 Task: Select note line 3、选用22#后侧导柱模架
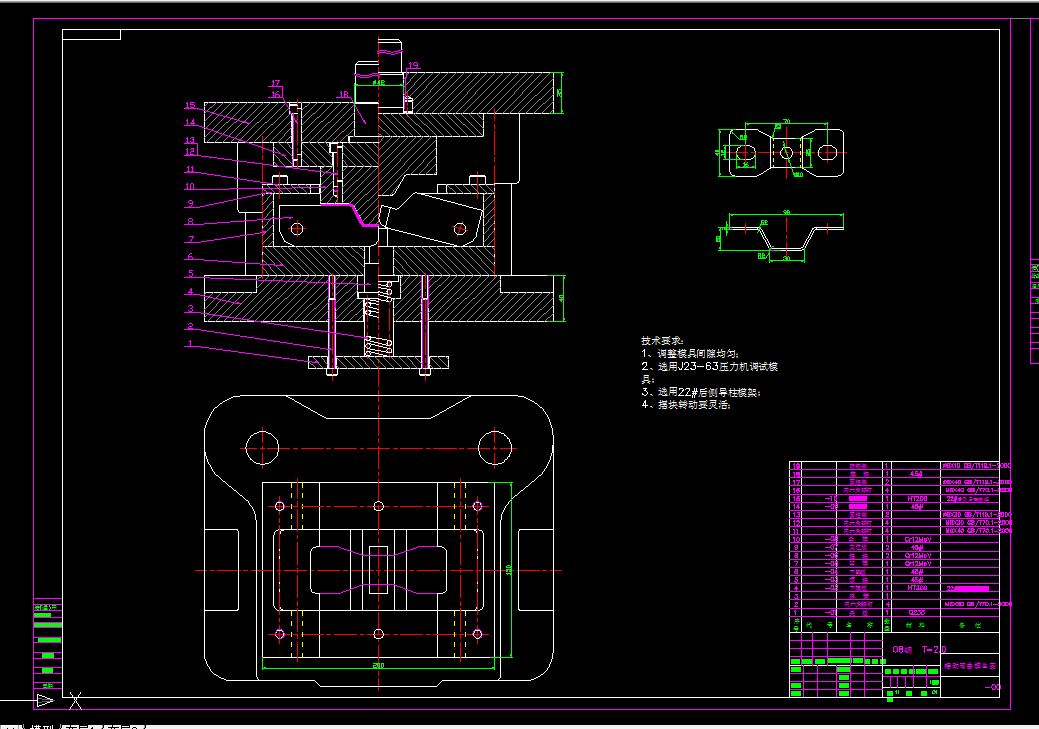pyautogui.click(x=700, y=392)
